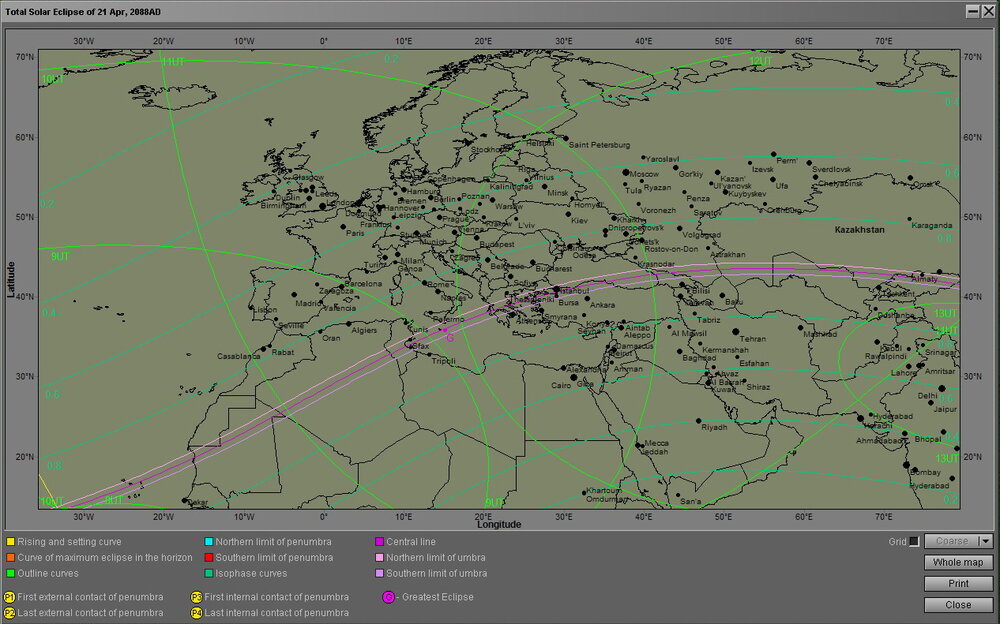The width and height of the screenshot is (1000, 624).
Task: Click the Greatest Eclipse legend icon
Action: click(x=388, y=597)
